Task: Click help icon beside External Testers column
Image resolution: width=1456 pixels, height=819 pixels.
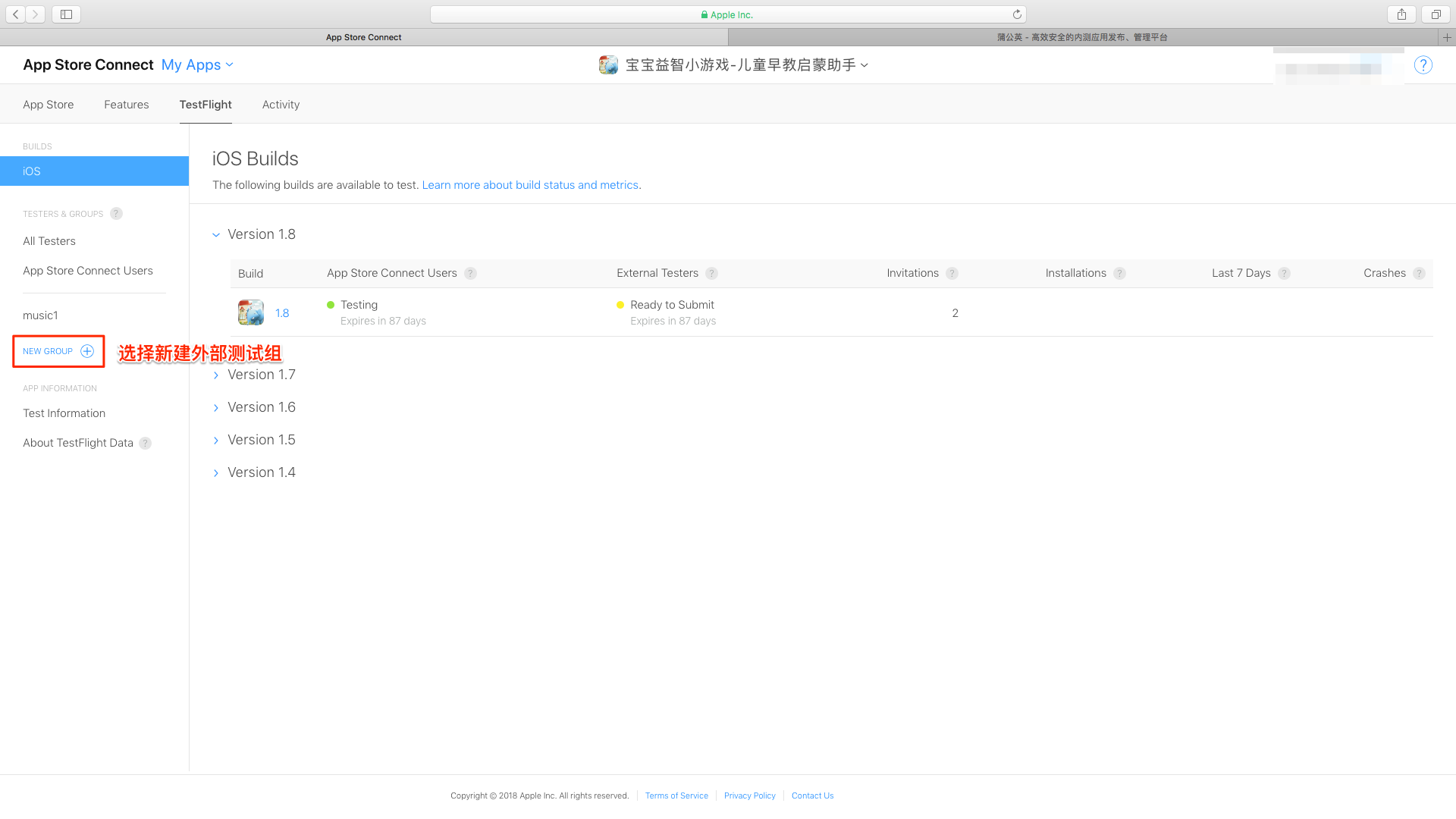Action: coord(711,273)
